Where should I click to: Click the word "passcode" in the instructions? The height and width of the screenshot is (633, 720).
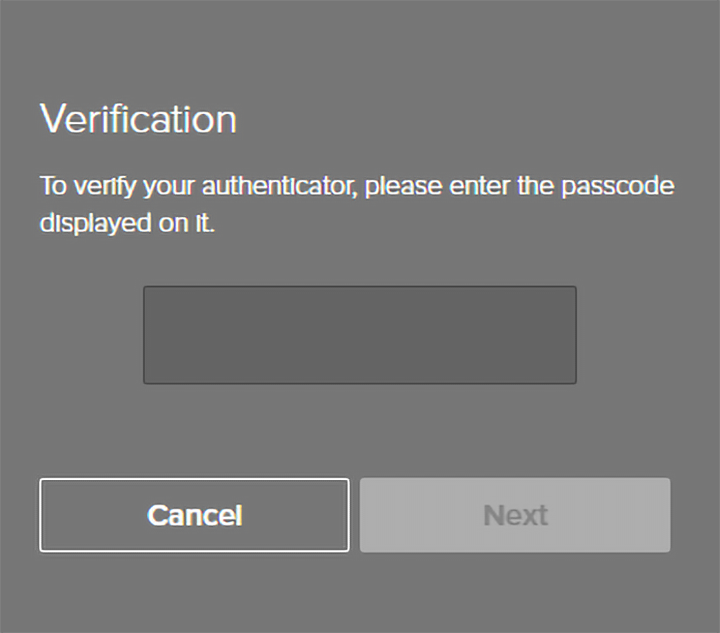pos(617,187)
